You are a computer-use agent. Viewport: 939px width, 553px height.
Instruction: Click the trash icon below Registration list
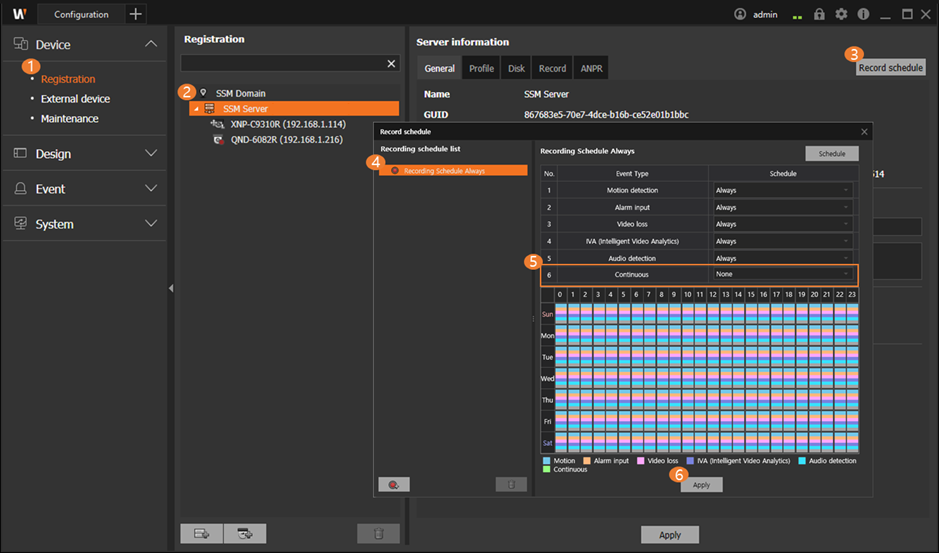tap(378, 533)
